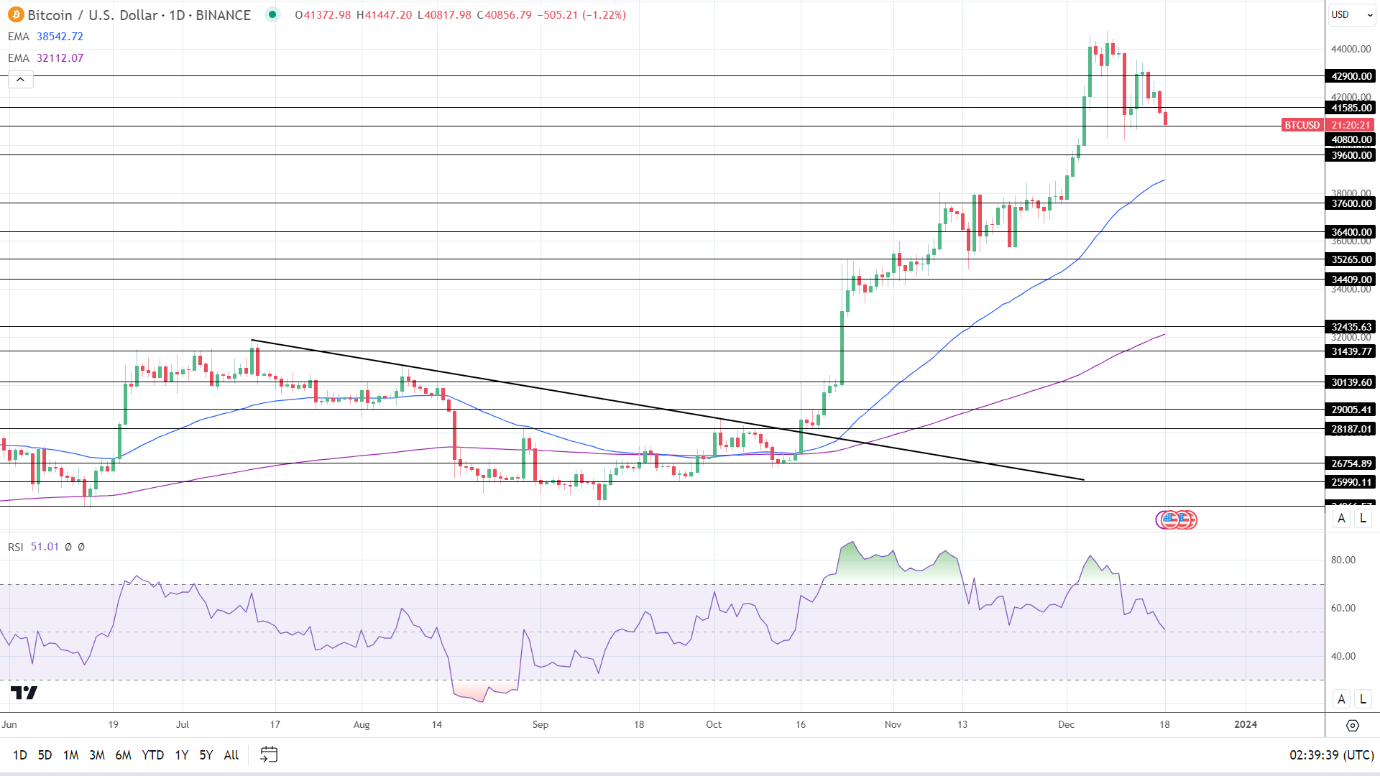Click the 36400.00 horizontal line label
Screen dimensions: 1380x776
[x=1351, y=232]
